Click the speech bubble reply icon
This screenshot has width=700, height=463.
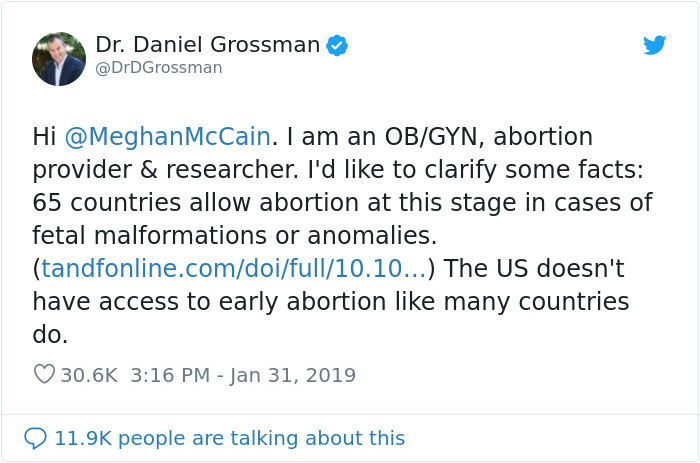pyautogui.click(x=35, y=438)
